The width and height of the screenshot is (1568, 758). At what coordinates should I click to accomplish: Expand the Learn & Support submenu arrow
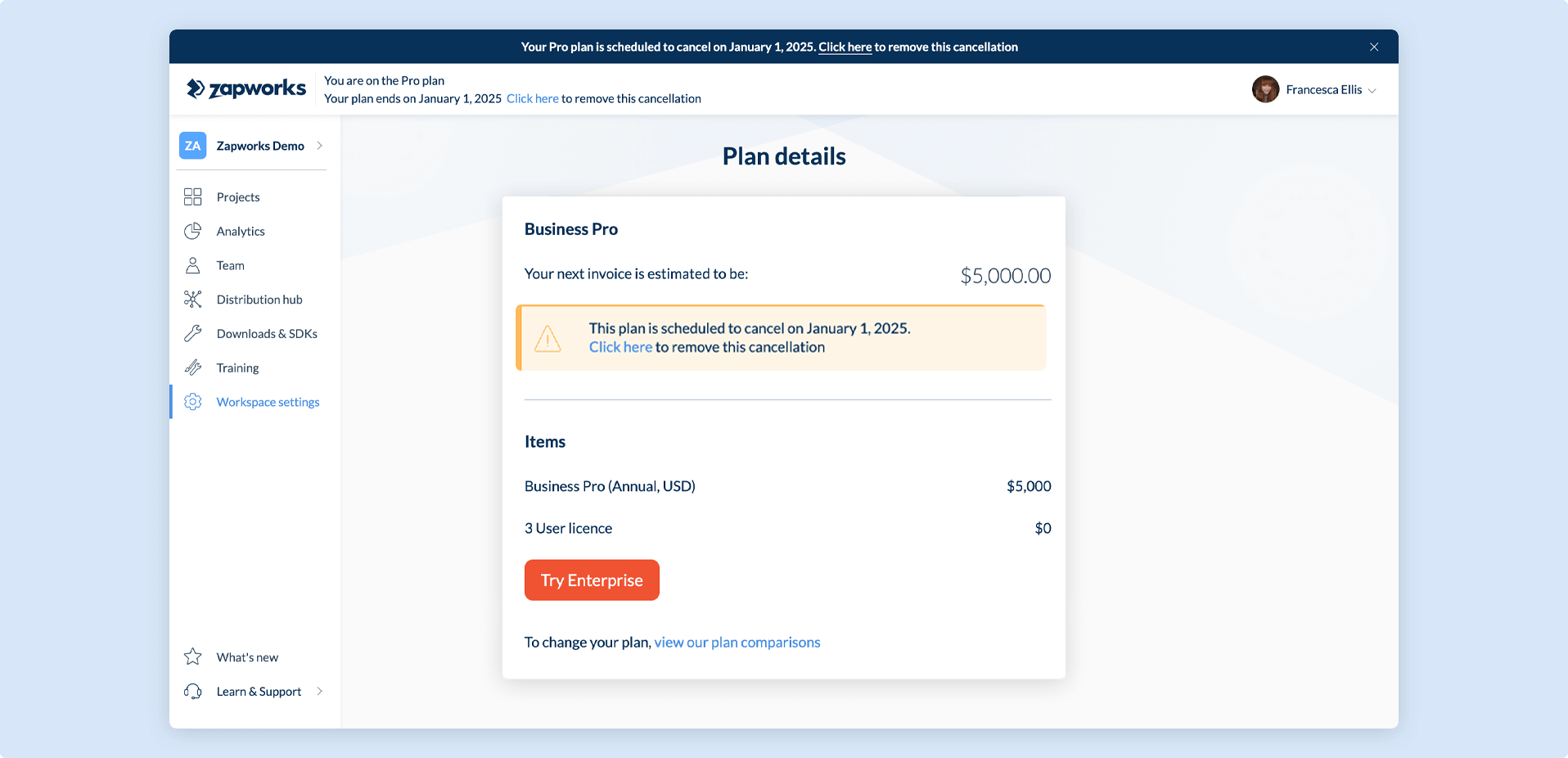(319, 691)
